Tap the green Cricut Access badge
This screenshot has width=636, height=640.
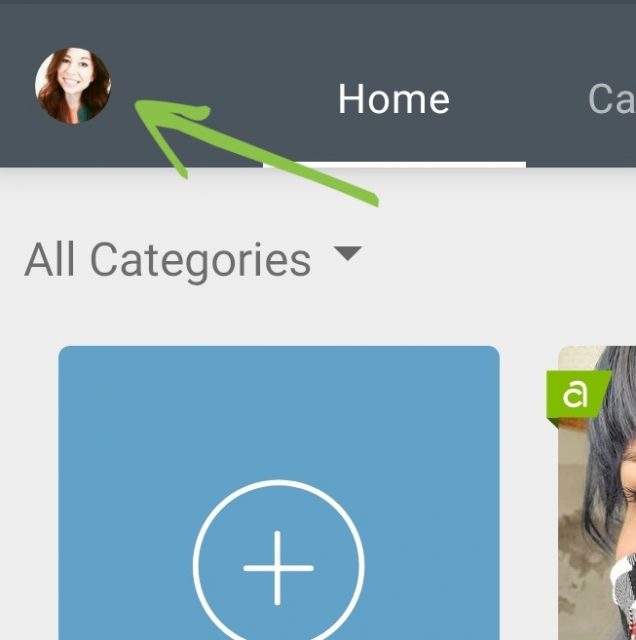578,396
